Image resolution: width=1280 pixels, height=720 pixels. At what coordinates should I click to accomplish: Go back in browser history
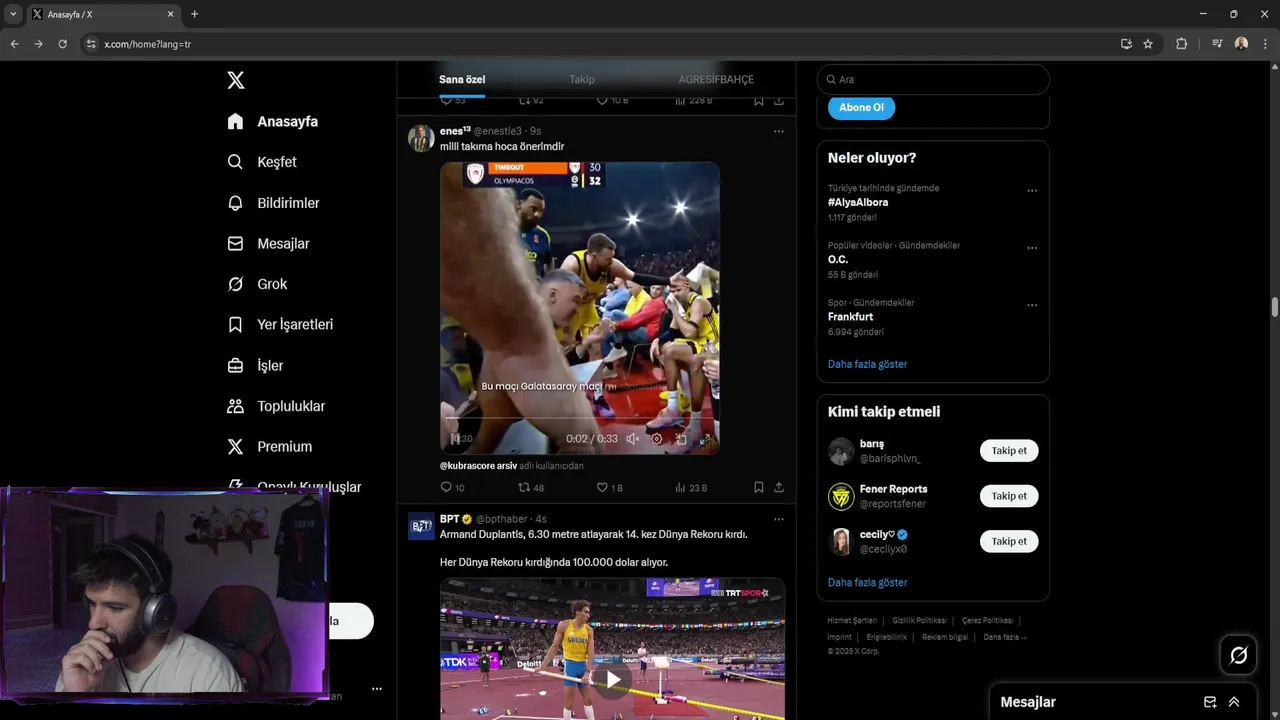pos(14,44)
